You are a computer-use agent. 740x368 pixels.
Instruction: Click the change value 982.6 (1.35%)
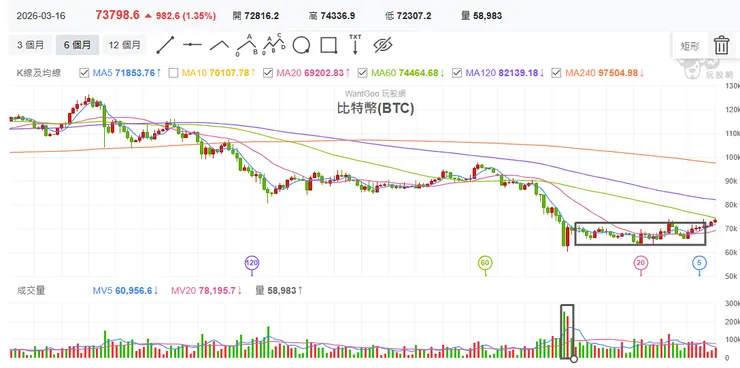pos(185,16)
